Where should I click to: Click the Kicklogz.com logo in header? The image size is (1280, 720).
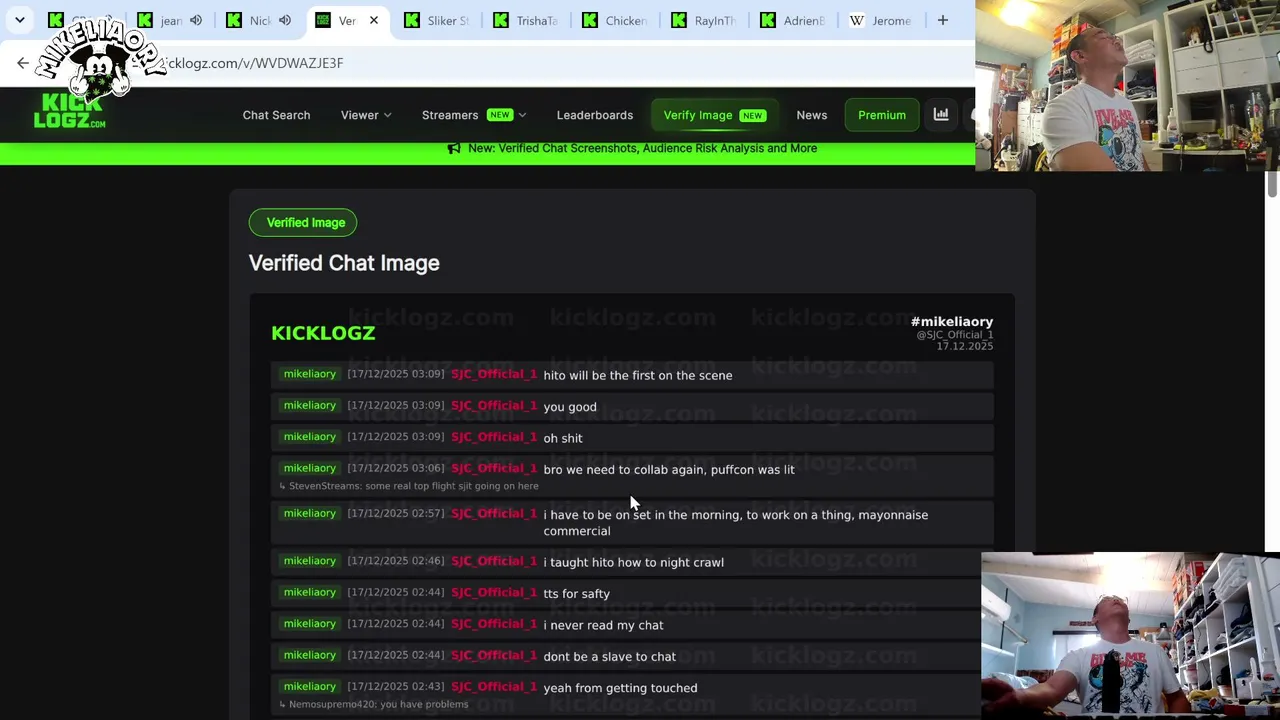[x=69, y=112]
